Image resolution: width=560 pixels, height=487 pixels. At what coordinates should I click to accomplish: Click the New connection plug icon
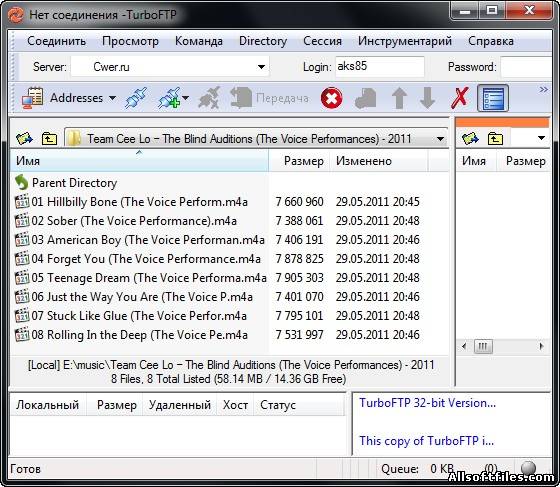coord(169,98)
